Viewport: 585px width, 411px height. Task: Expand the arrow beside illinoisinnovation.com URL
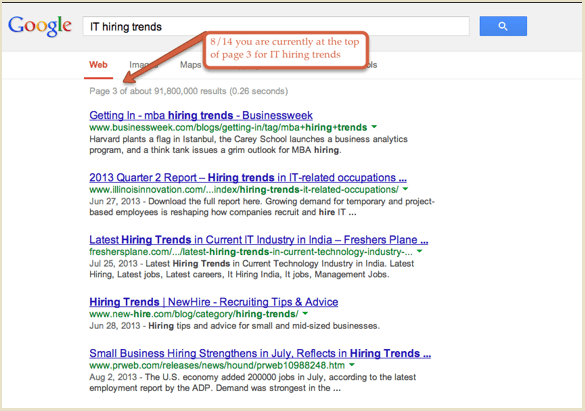(405, 189)
